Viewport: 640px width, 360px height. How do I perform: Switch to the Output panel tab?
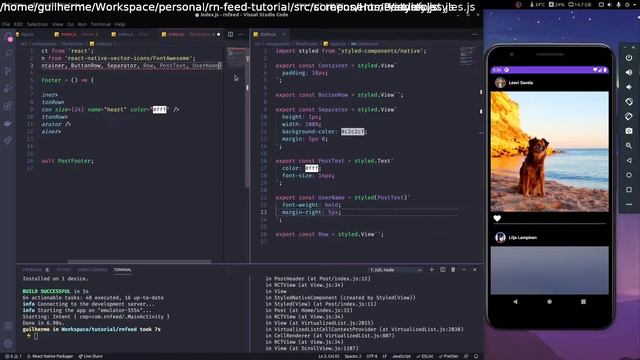[x=64, y=270]
